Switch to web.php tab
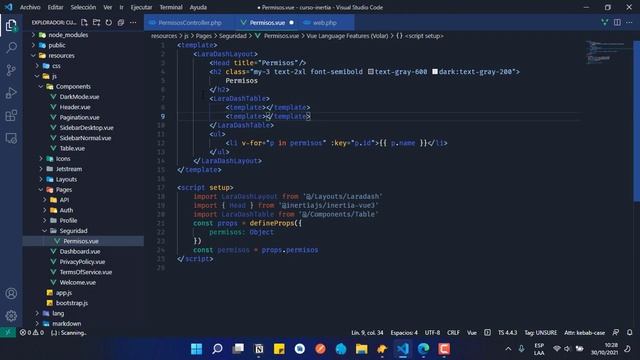The image size is (640, 360). coord(325,22)
